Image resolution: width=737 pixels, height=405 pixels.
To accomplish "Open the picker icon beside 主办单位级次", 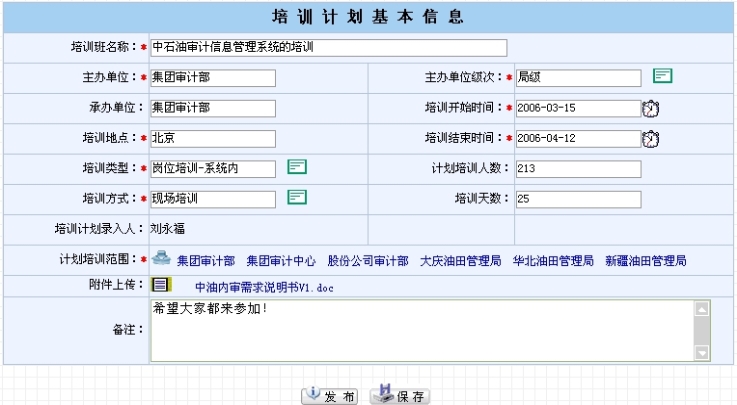I will point(662,76).
